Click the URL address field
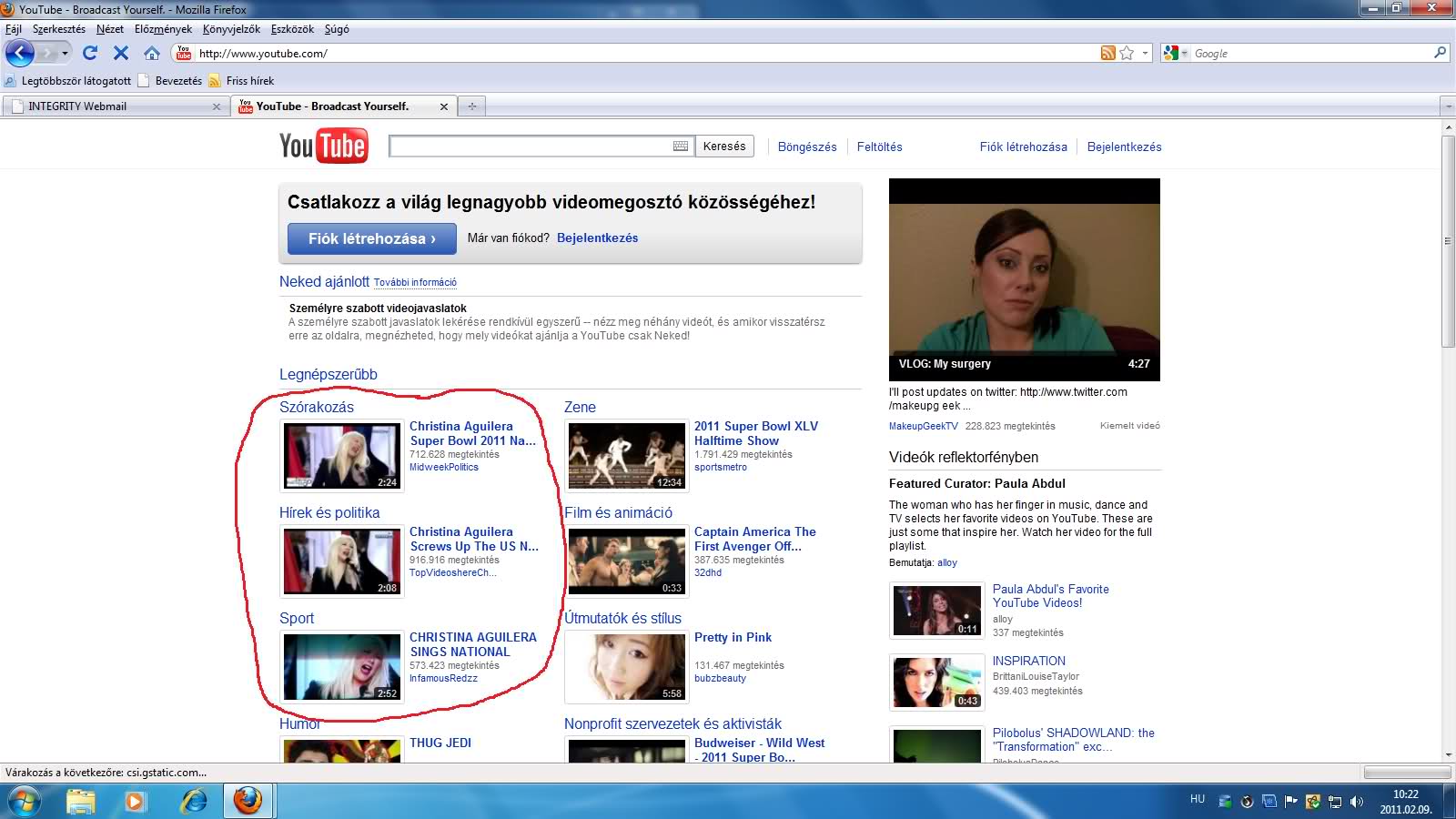This screenshot has width=1456, height=819. tap(646, 54)
